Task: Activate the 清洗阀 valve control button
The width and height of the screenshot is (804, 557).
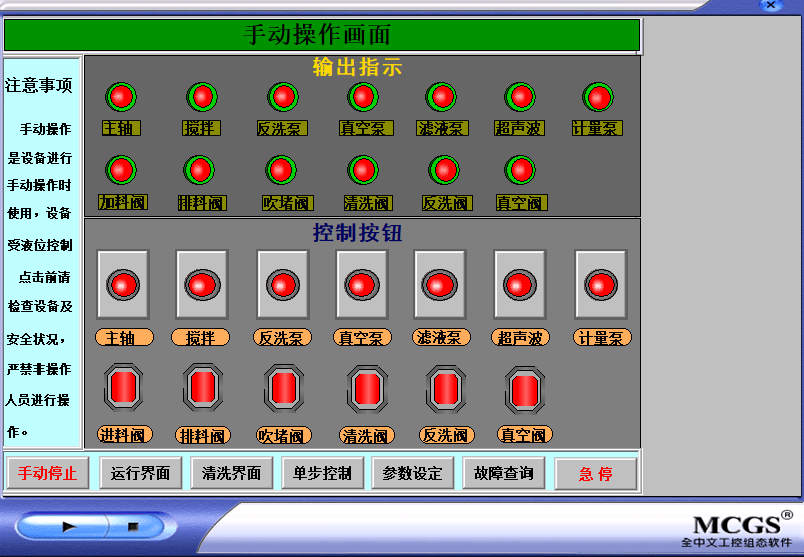Action: [366, 388]
